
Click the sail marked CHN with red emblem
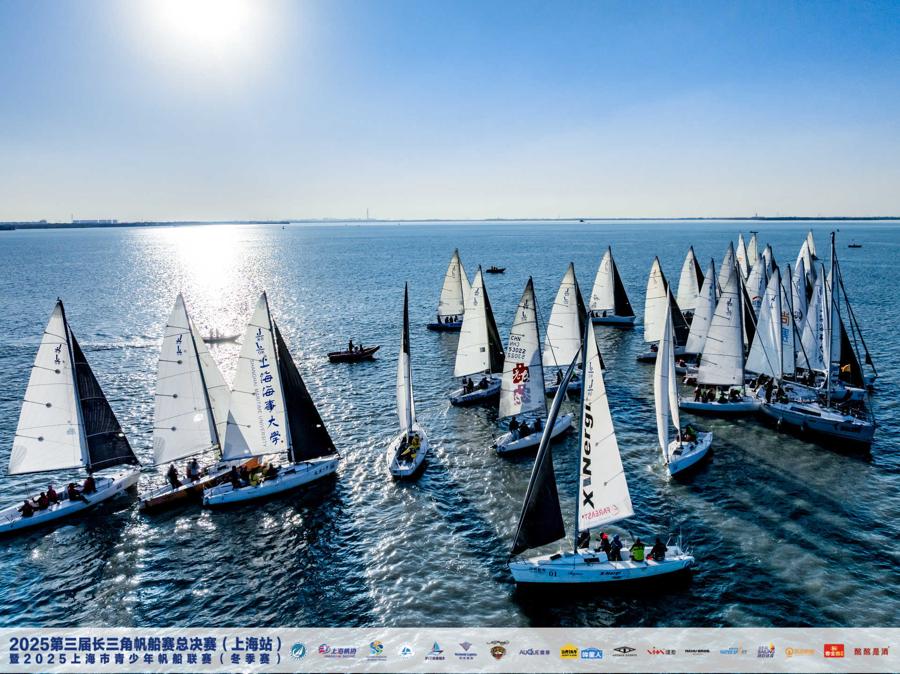pos(521,360)
